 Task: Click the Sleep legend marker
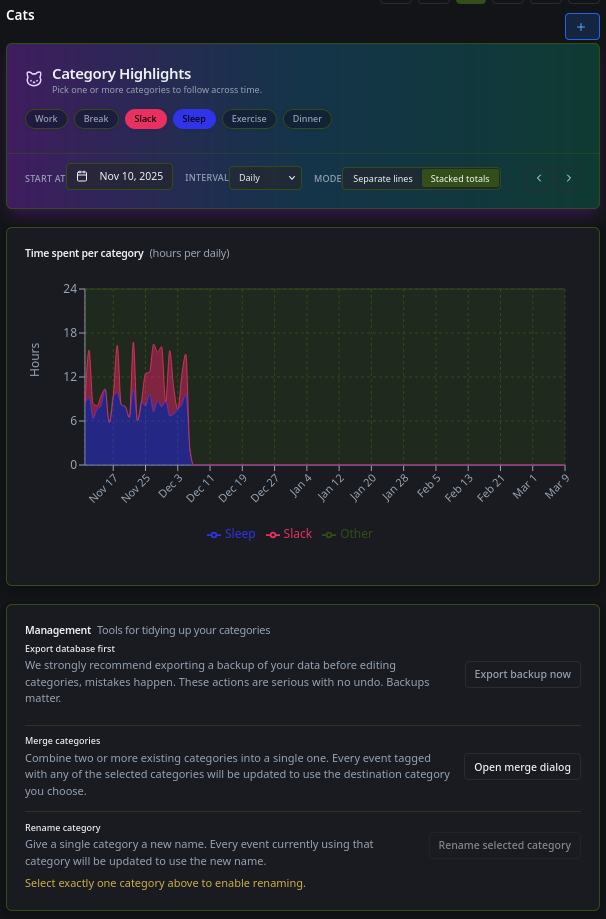click(x=214, y=535)
